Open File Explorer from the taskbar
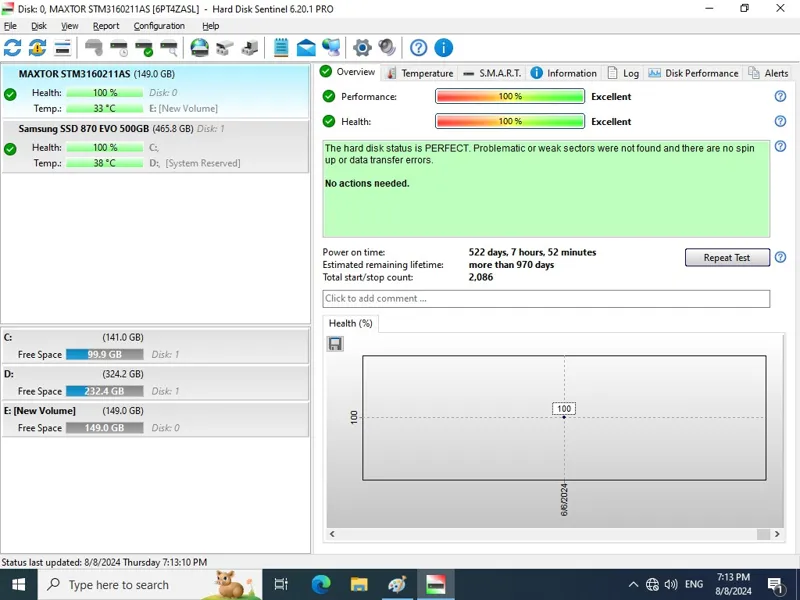Viewport: 800px width, 600px height. (x=359, y=585)
